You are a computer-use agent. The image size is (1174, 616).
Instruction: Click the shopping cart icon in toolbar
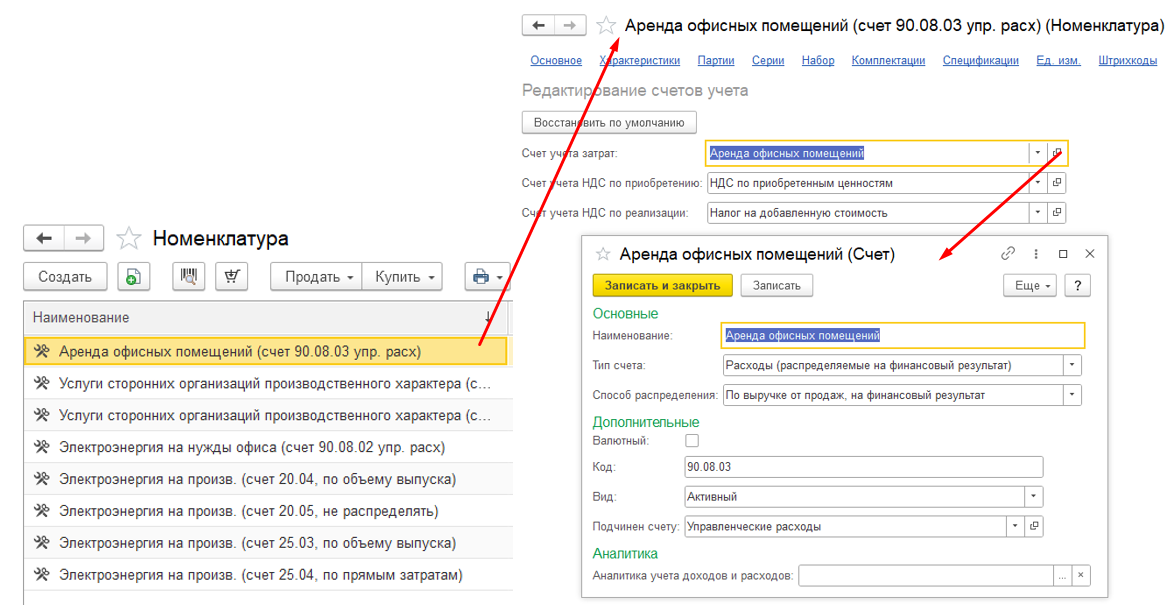point(231,277)
